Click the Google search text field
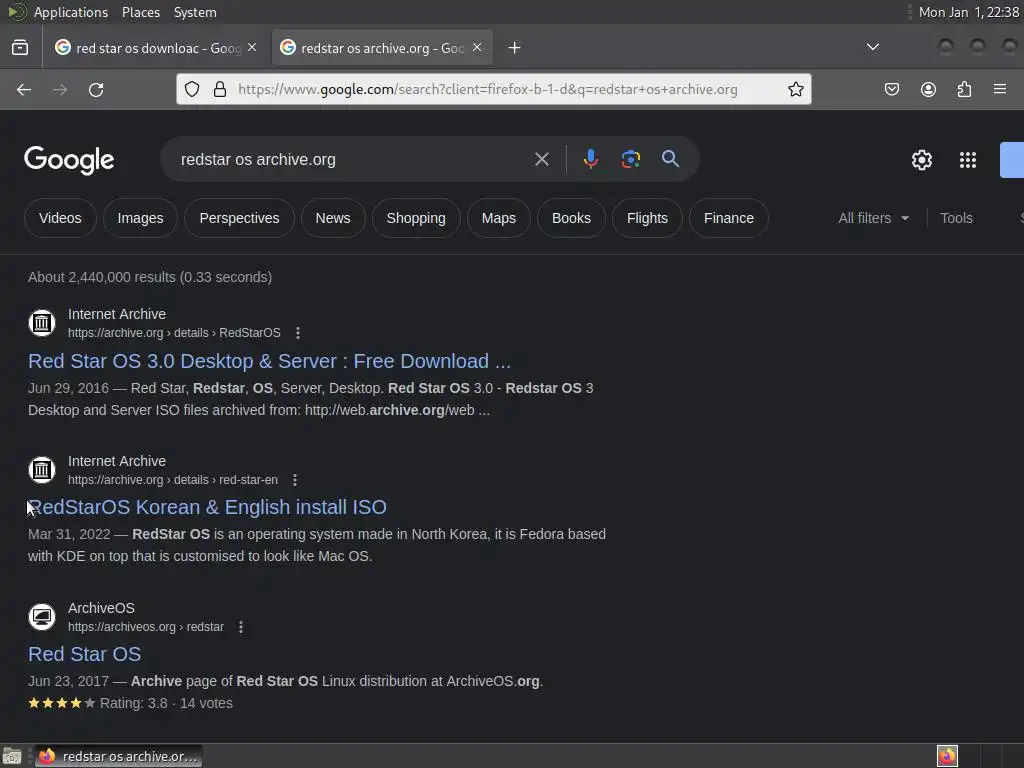Screen dimensions: 1024x768 353,159
